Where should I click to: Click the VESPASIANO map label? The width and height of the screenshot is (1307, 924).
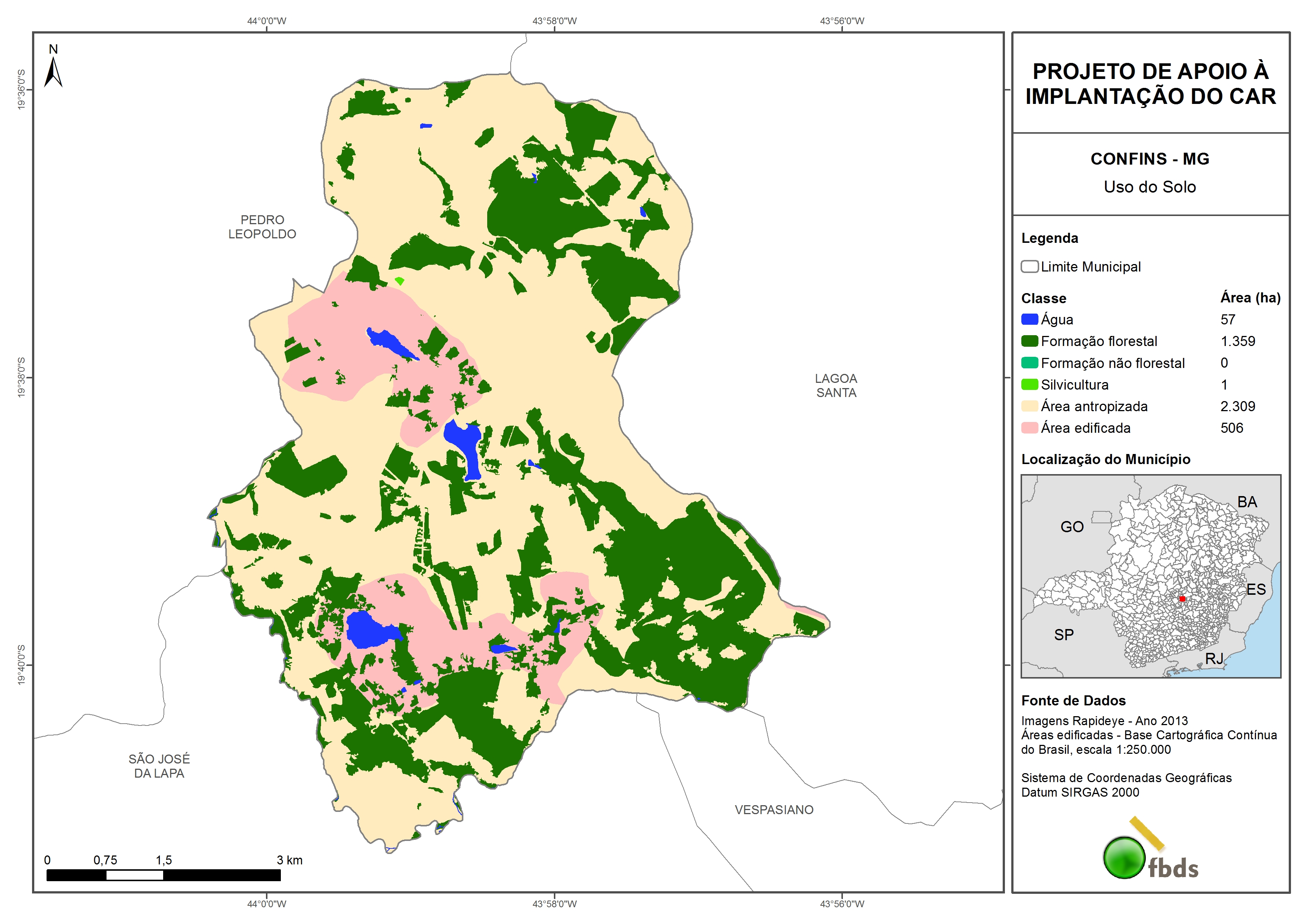774,810
